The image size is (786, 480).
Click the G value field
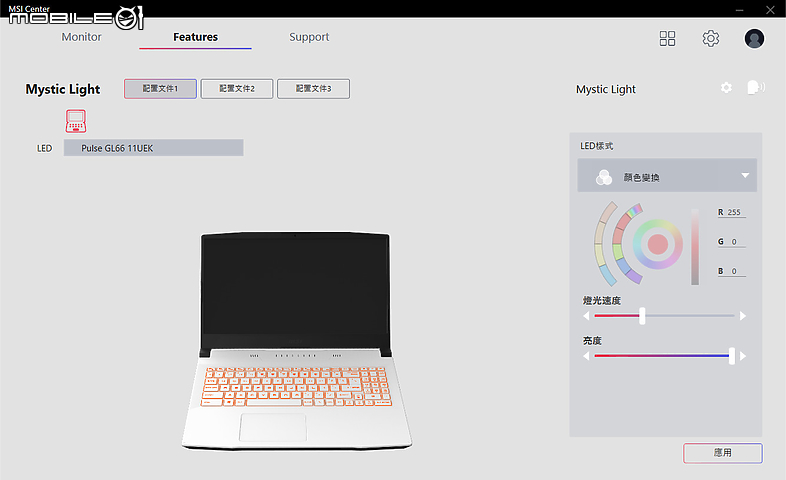(734, 242)
